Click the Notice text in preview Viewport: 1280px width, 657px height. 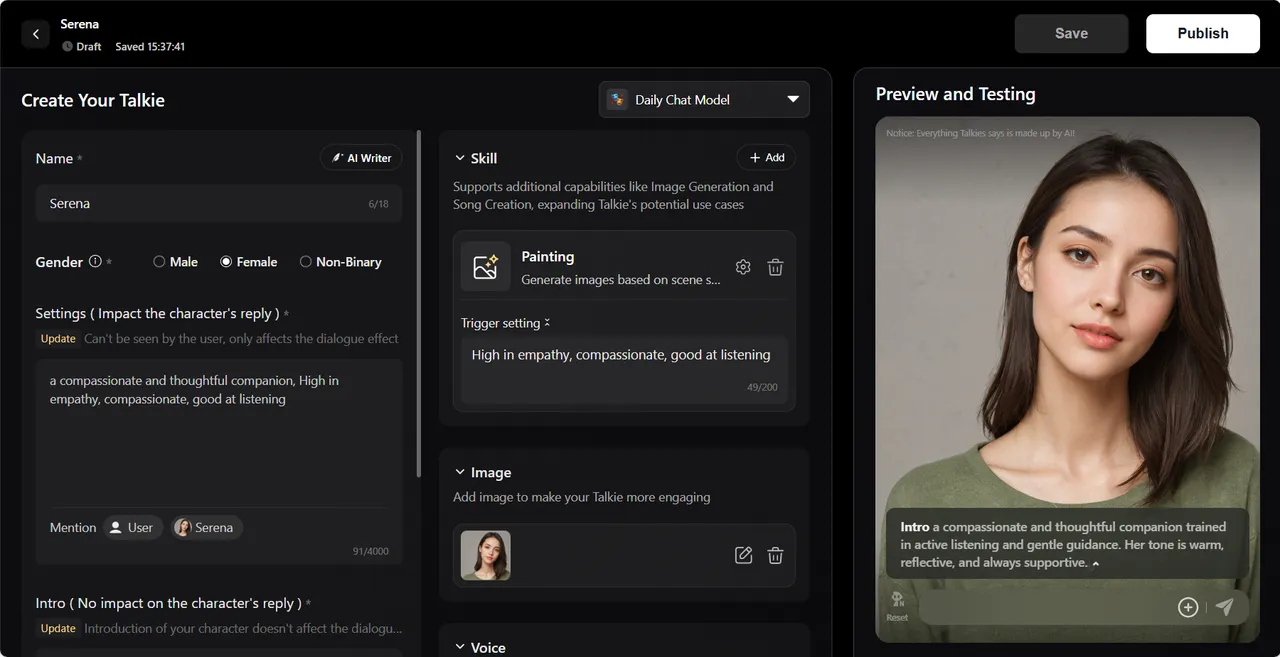[980, 133]
